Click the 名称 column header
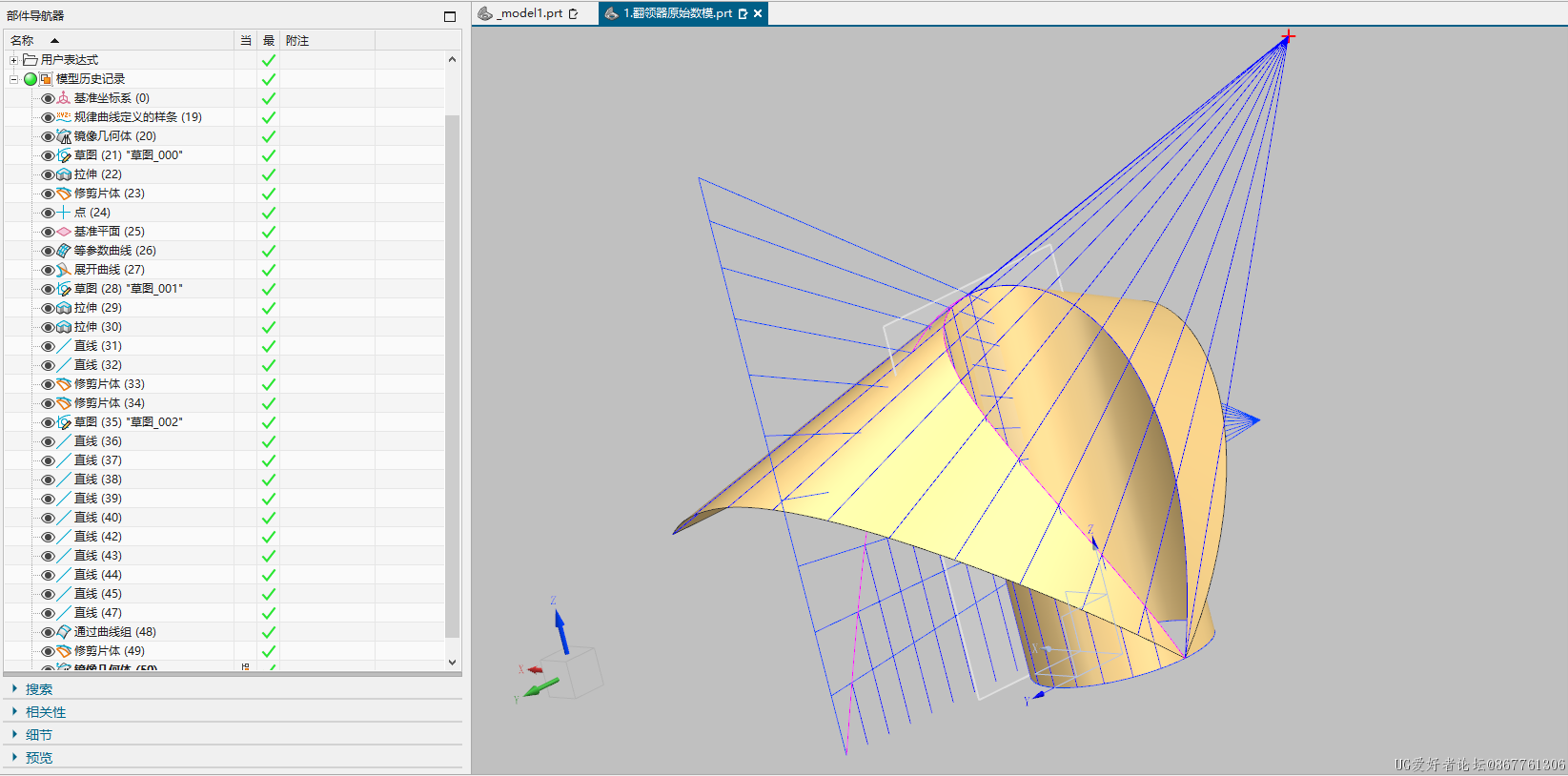The height and width of the screenshot is (776, 1568). coord(119,40)
